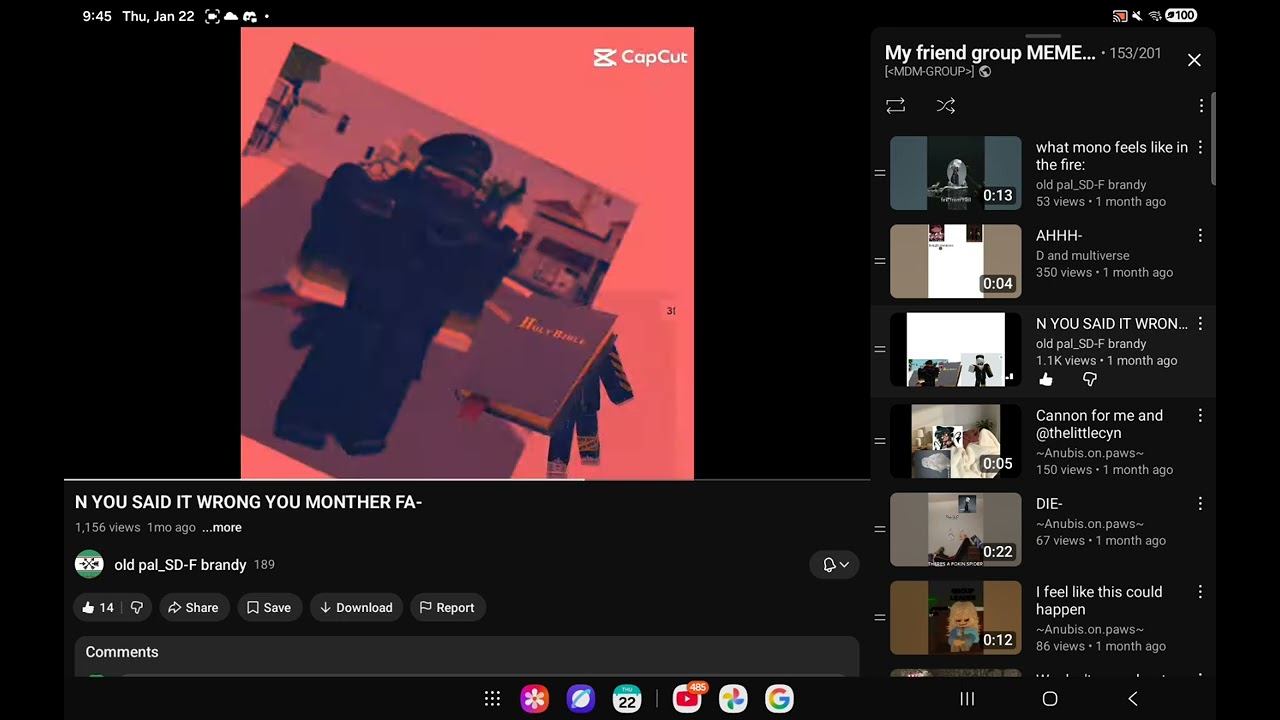Expand description via '...more'

click(x=222, y=528)
